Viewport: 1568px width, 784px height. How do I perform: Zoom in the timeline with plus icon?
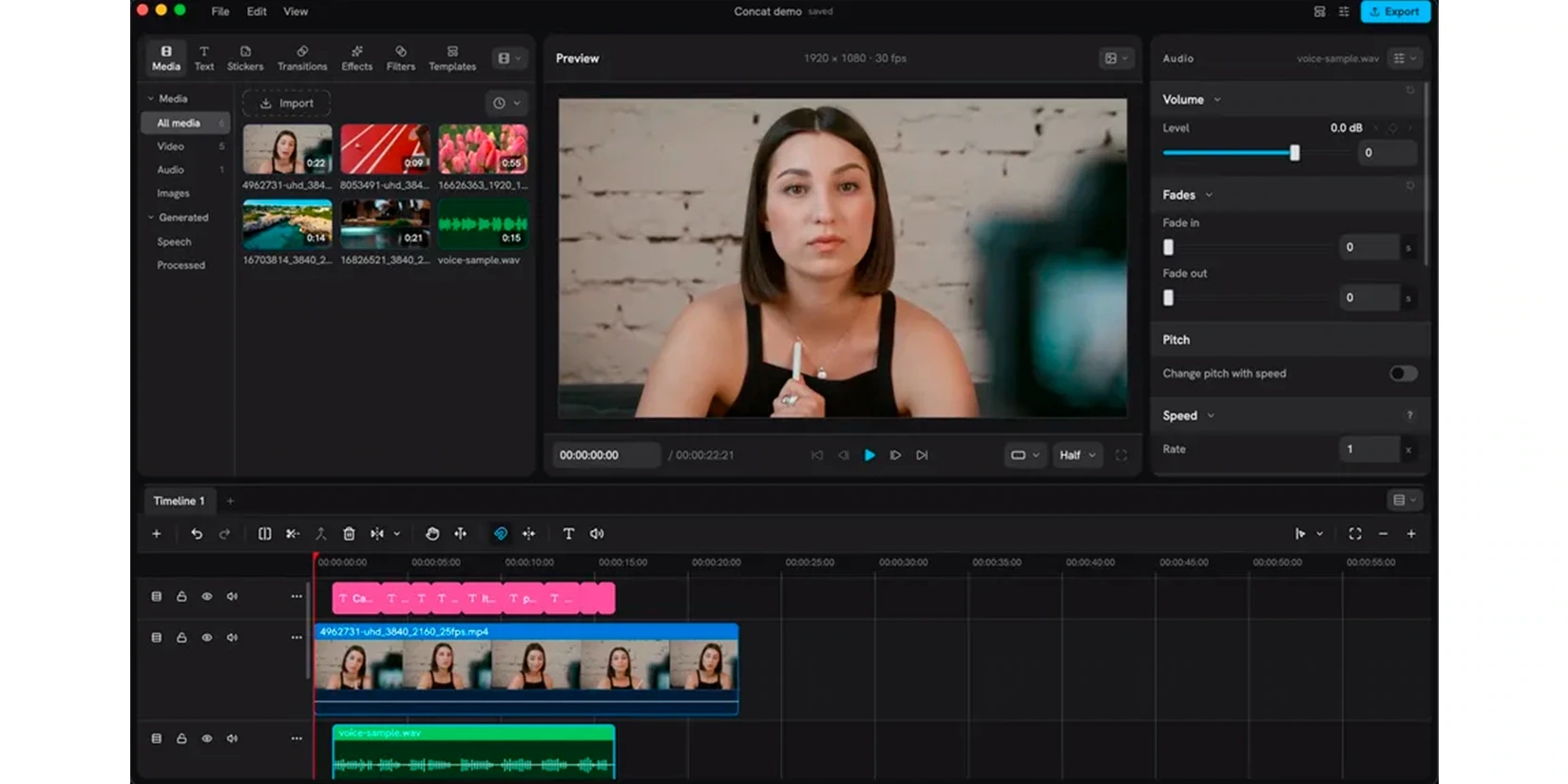click(1411, 534)
